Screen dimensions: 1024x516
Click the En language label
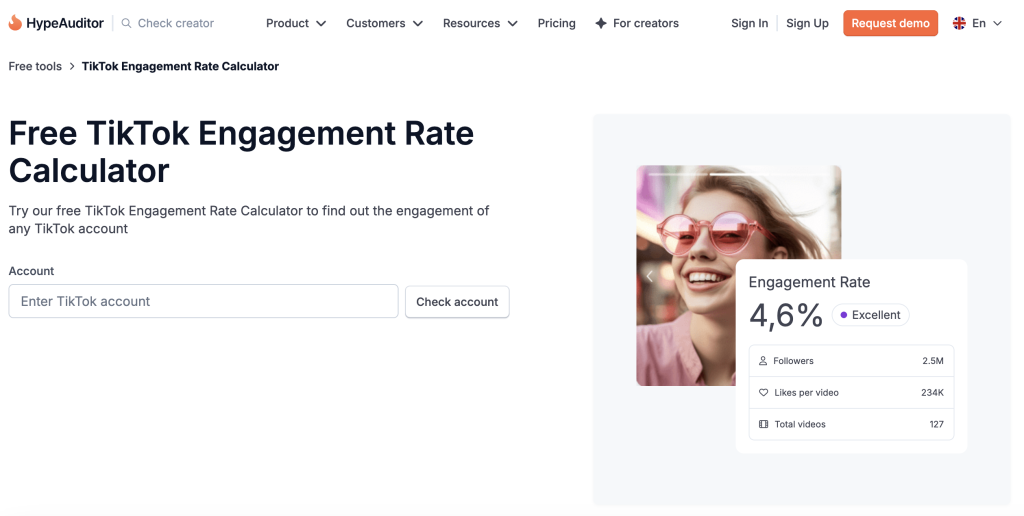[x=978, y=24]
